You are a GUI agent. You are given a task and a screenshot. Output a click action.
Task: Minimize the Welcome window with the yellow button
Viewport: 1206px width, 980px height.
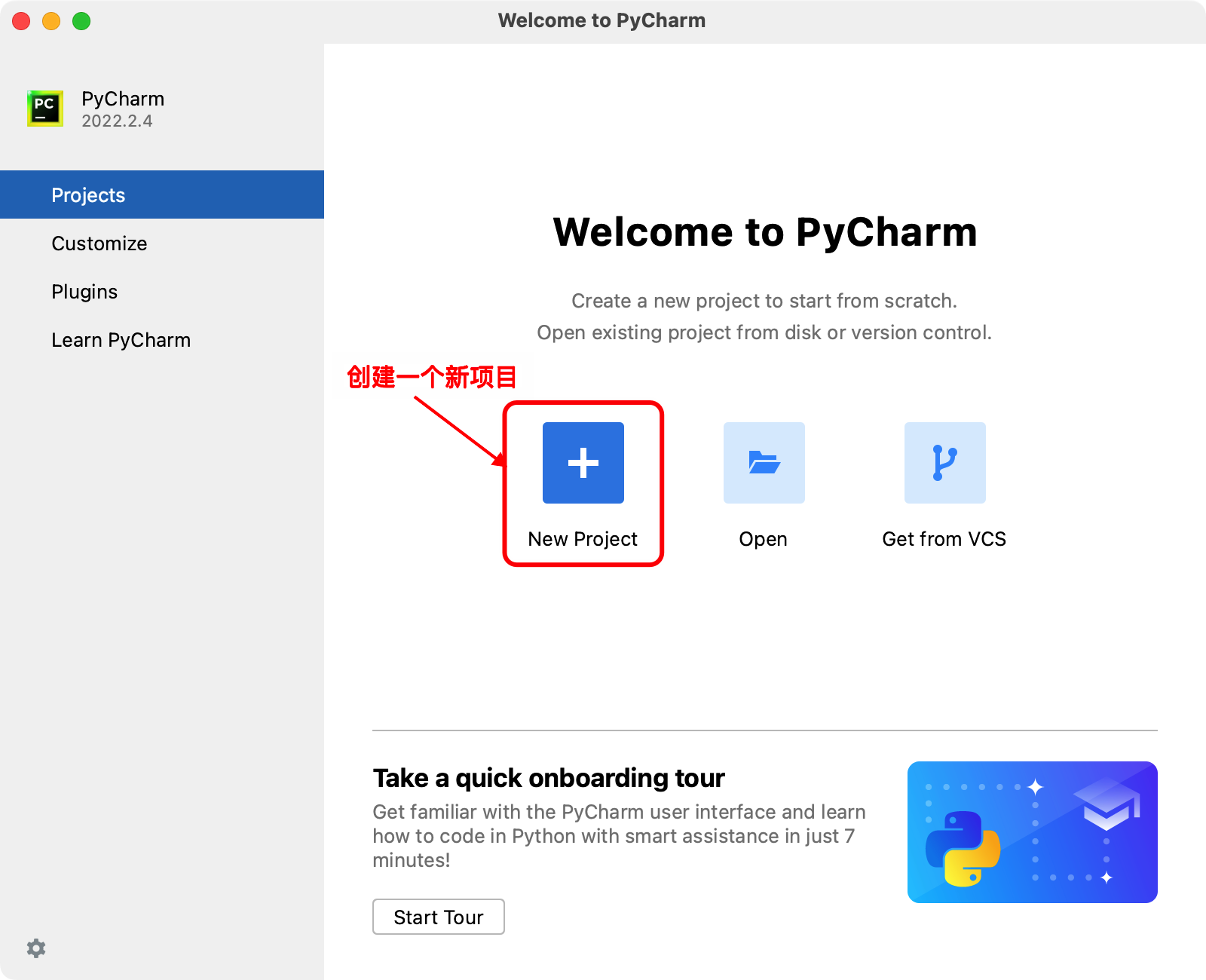click(x=51, y=21)
